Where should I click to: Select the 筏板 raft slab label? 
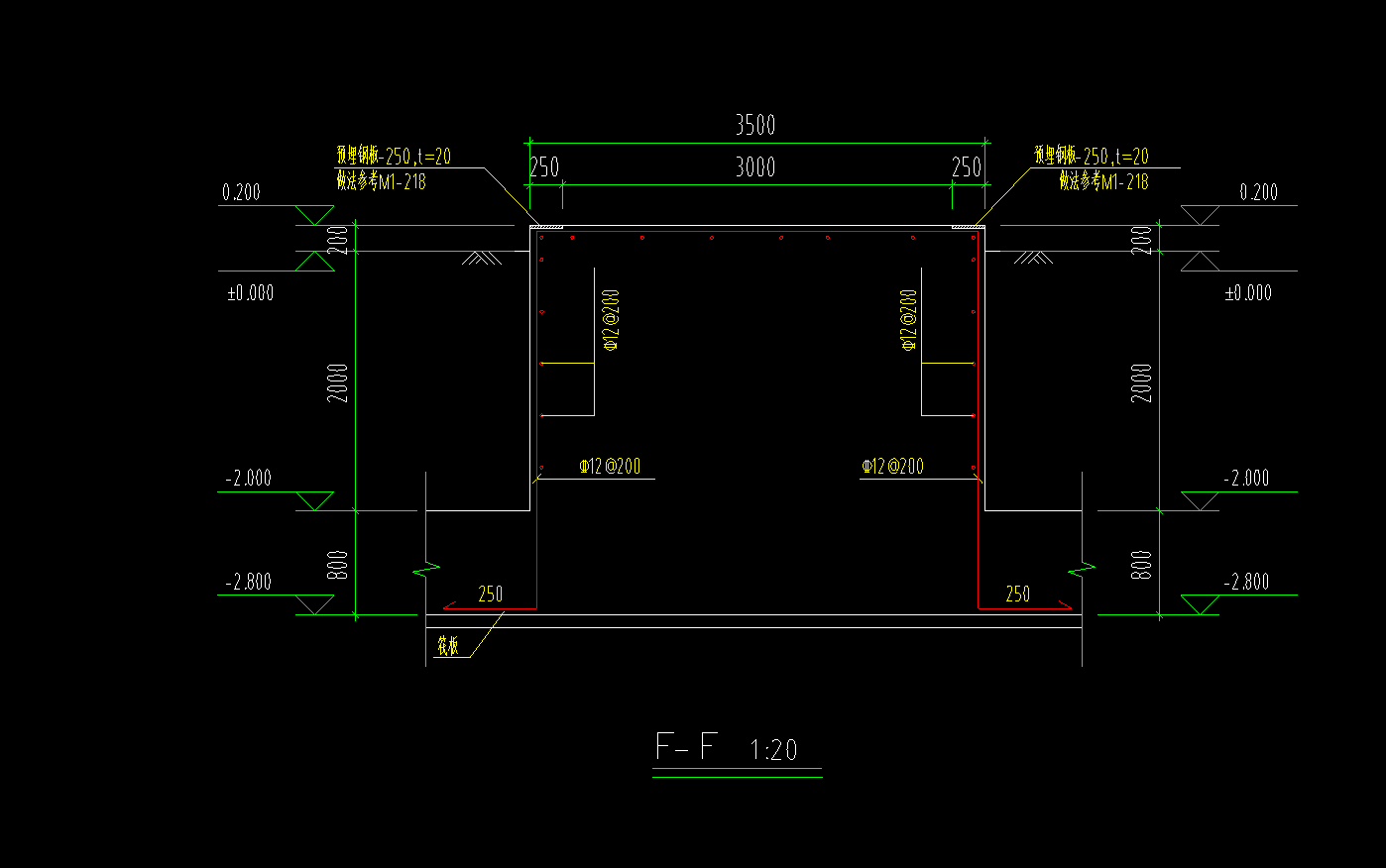pos(448,647)
